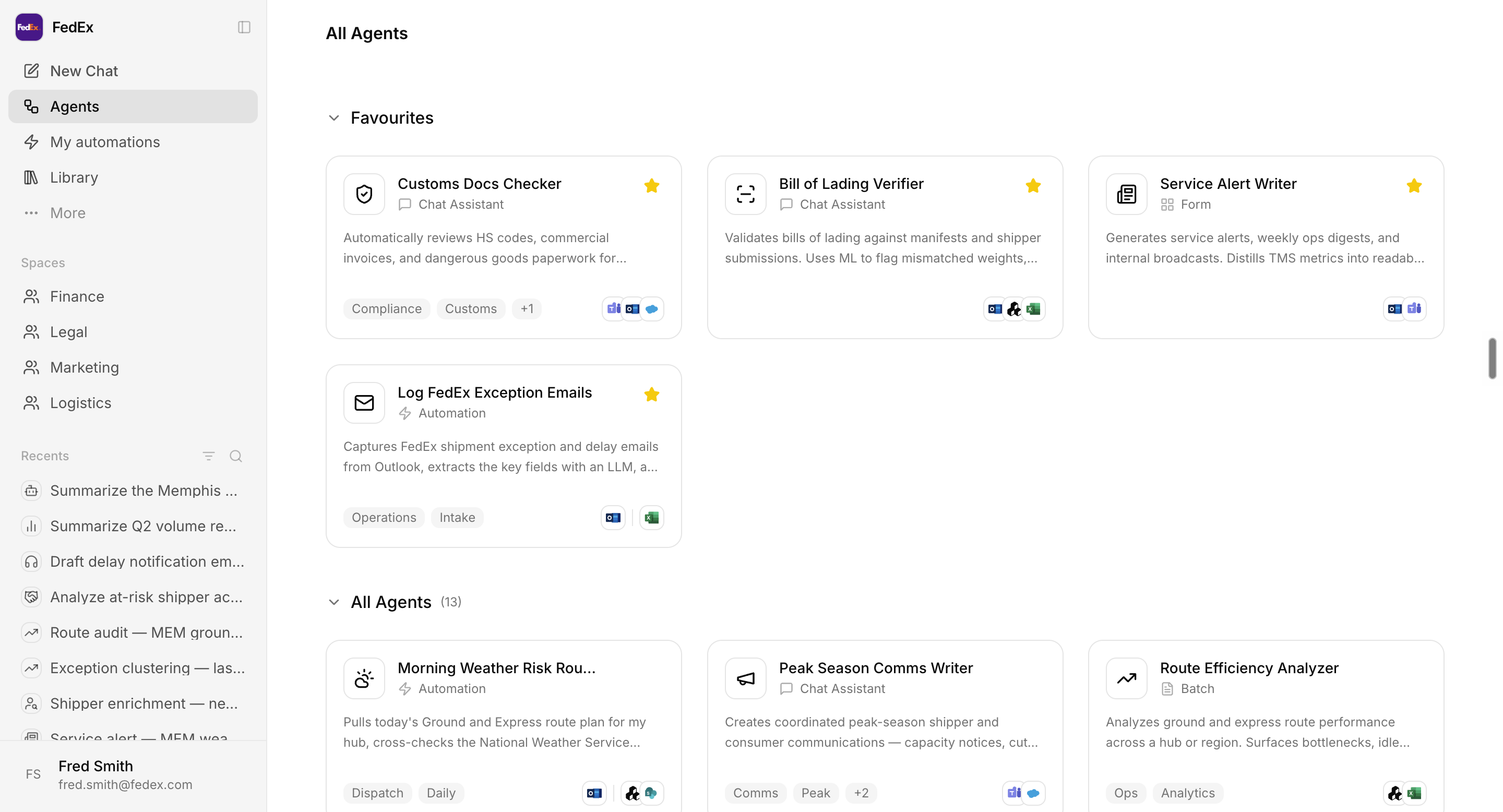Open the Peak Season Comms Writer title
Viewport: 1503px width, 812px height.
click(876, 668)
